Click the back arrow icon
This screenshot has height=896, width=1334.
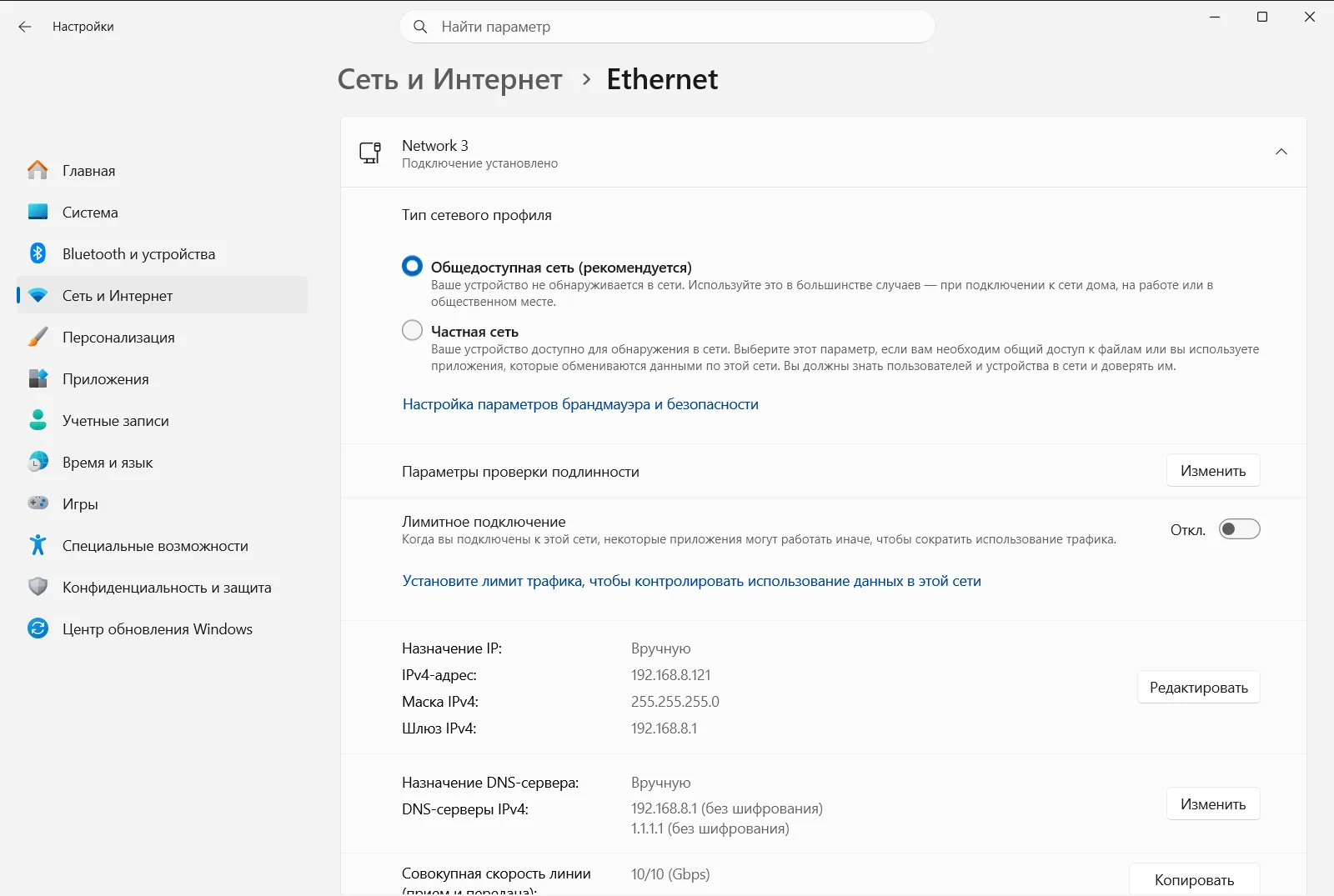(25, 27)
